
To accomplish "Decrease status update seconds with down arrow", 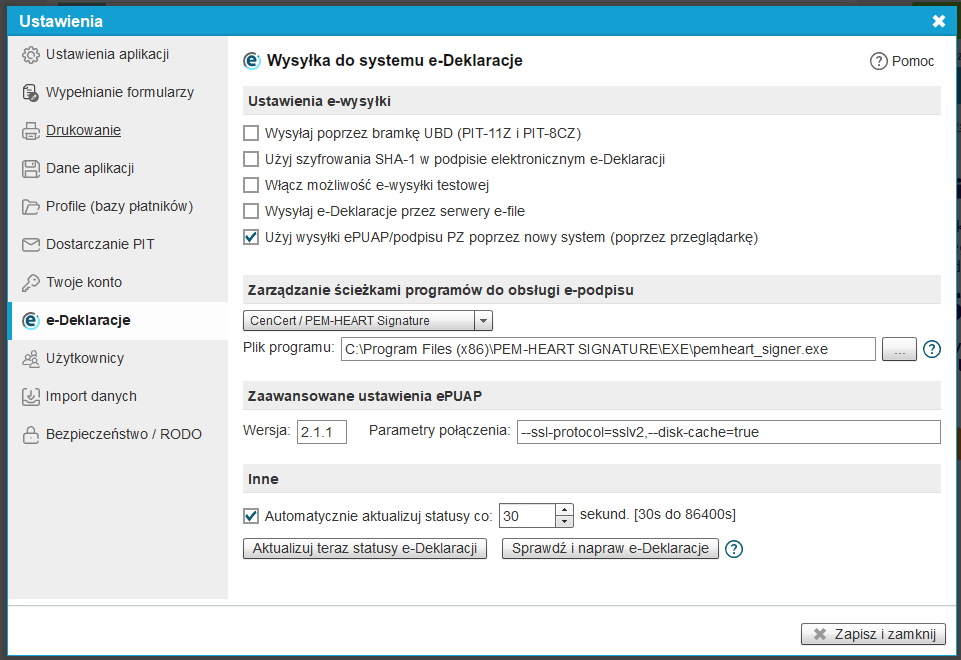I will tap(564, 522).
